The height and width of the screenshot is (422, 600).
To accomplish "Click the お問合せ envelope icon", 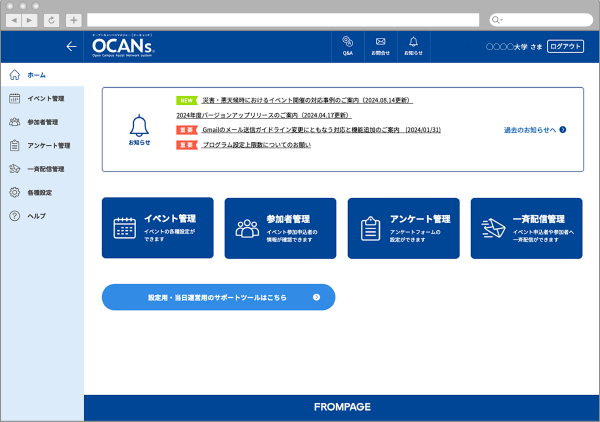I will (380, 44).
